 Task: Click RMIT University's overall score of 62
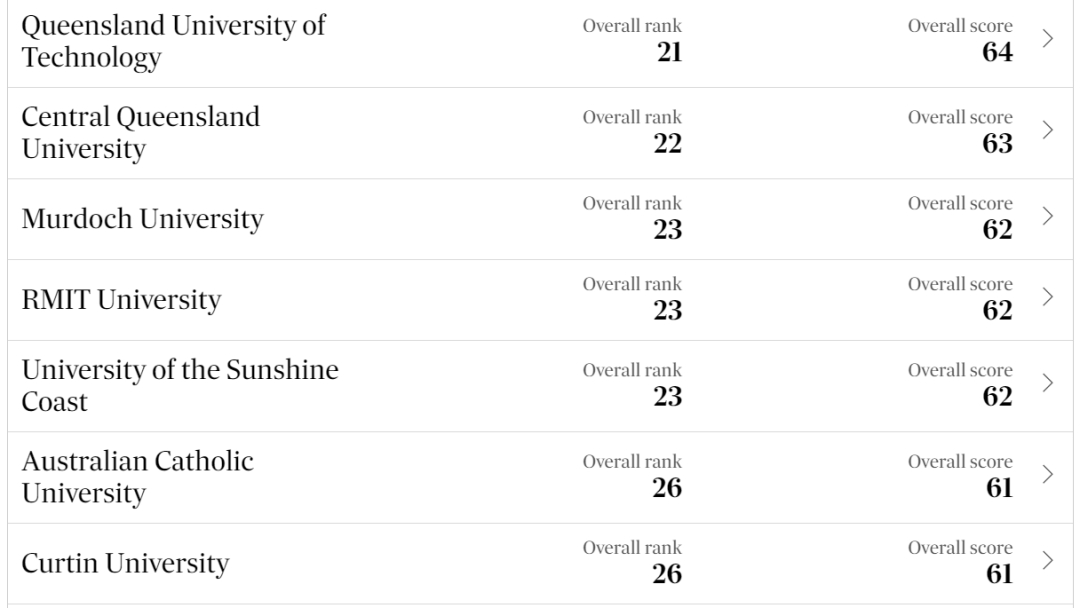coord(997,310)
